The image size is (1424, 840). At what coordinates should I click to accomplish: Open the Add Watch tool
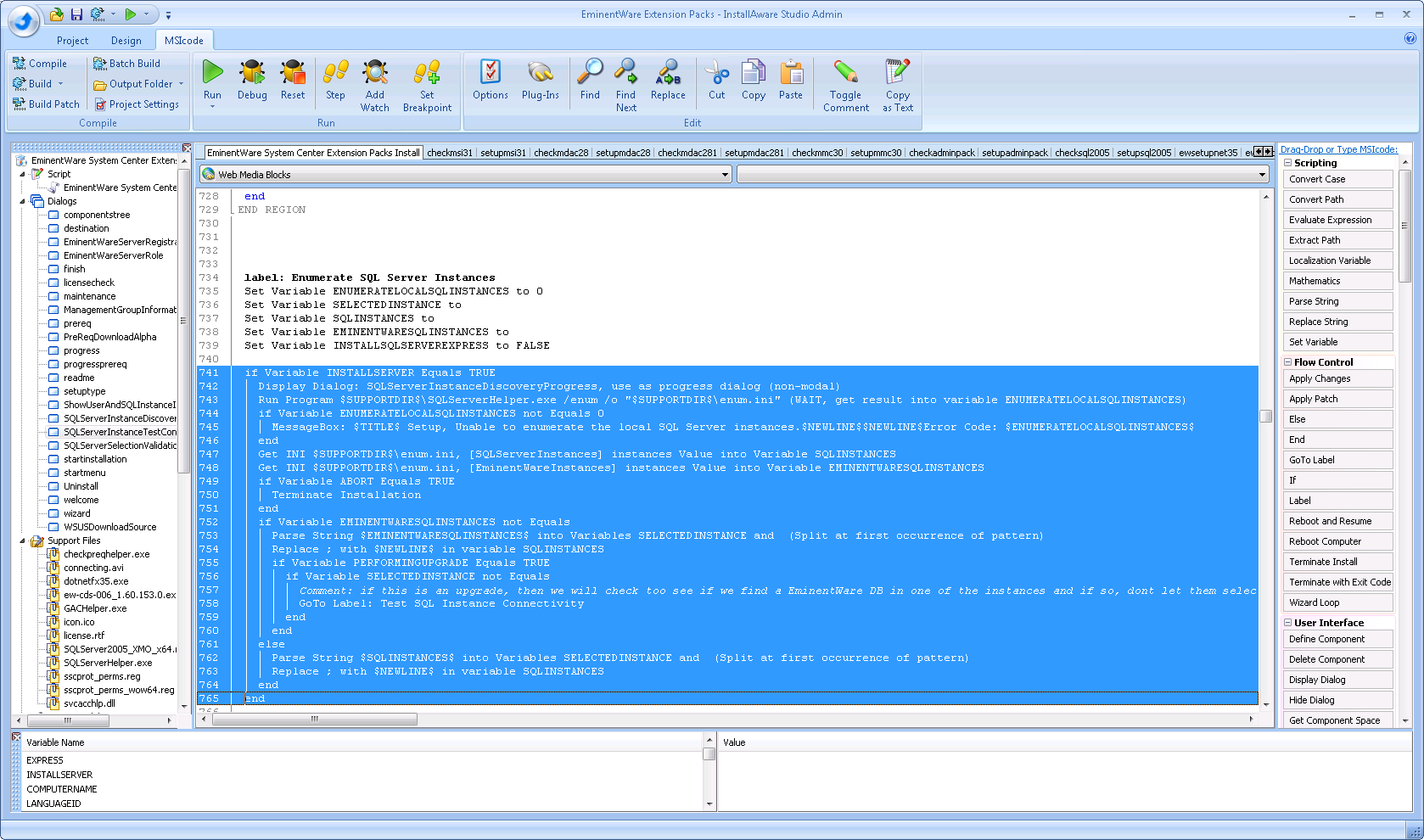374,86
